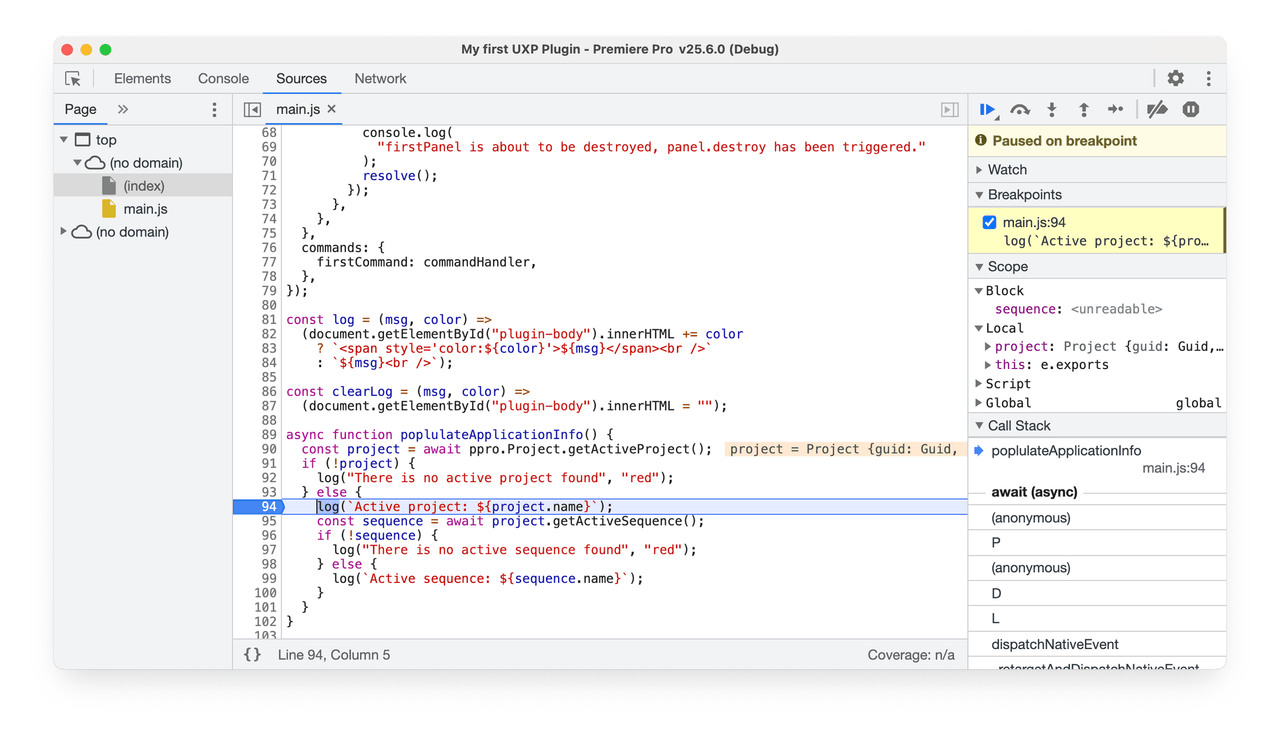Resume script execution in the debugger

click(987, 109)
